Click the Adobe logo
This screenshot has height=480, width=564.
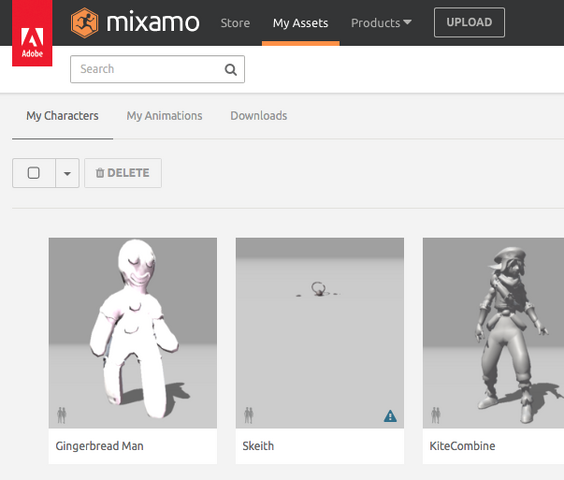32,33
